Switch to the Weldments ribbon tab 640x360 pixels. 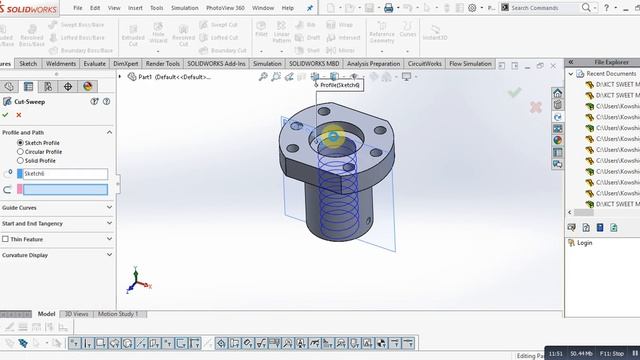pos(60,64)
